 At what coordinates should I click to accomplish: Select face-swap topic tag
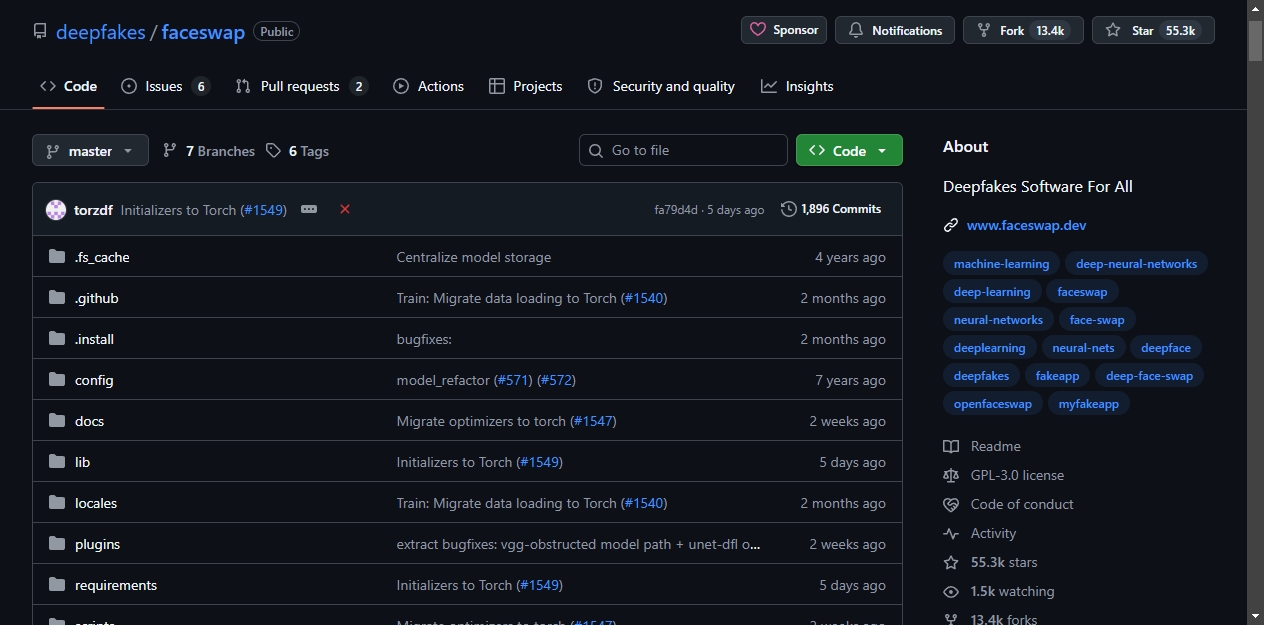[x=1097, y=320]
